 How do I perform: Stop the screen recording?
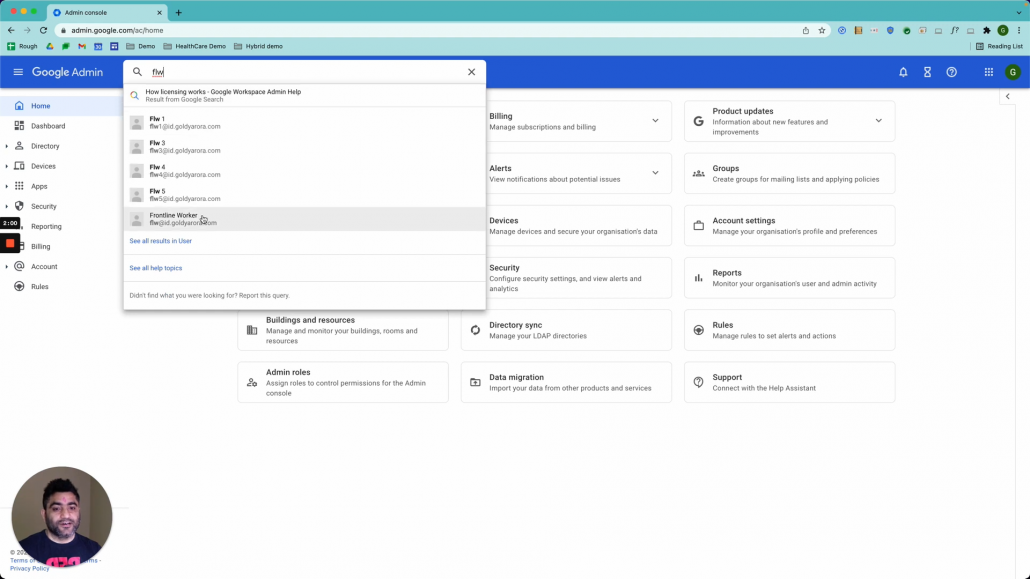[x=10, y=244]
